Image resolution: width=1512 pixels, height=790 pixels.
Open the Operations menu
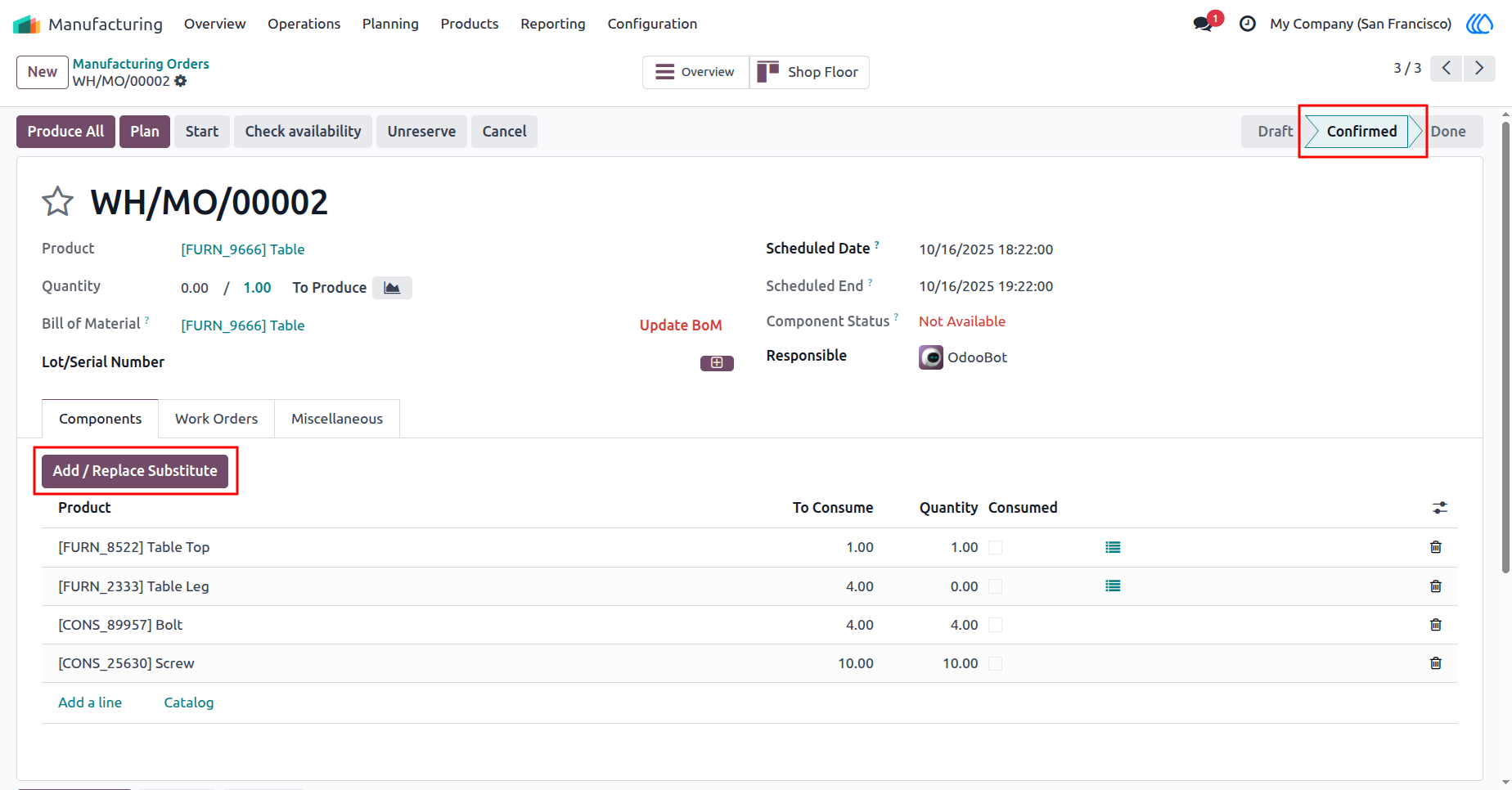304,24
